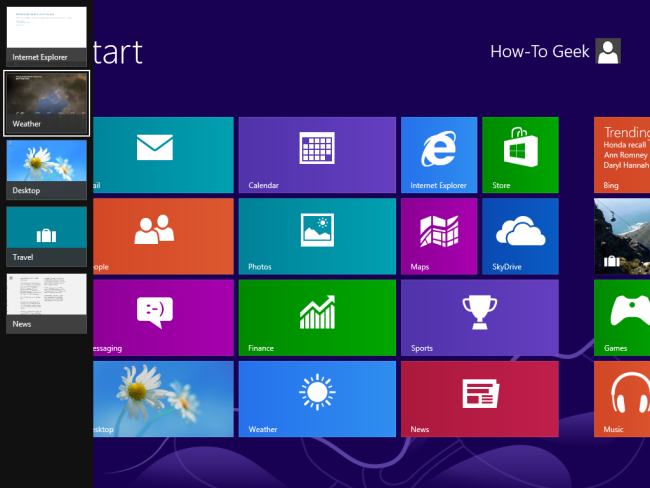Open the Weather tile with sun icon
Screen dimensions: 650x488
[317, 399]
